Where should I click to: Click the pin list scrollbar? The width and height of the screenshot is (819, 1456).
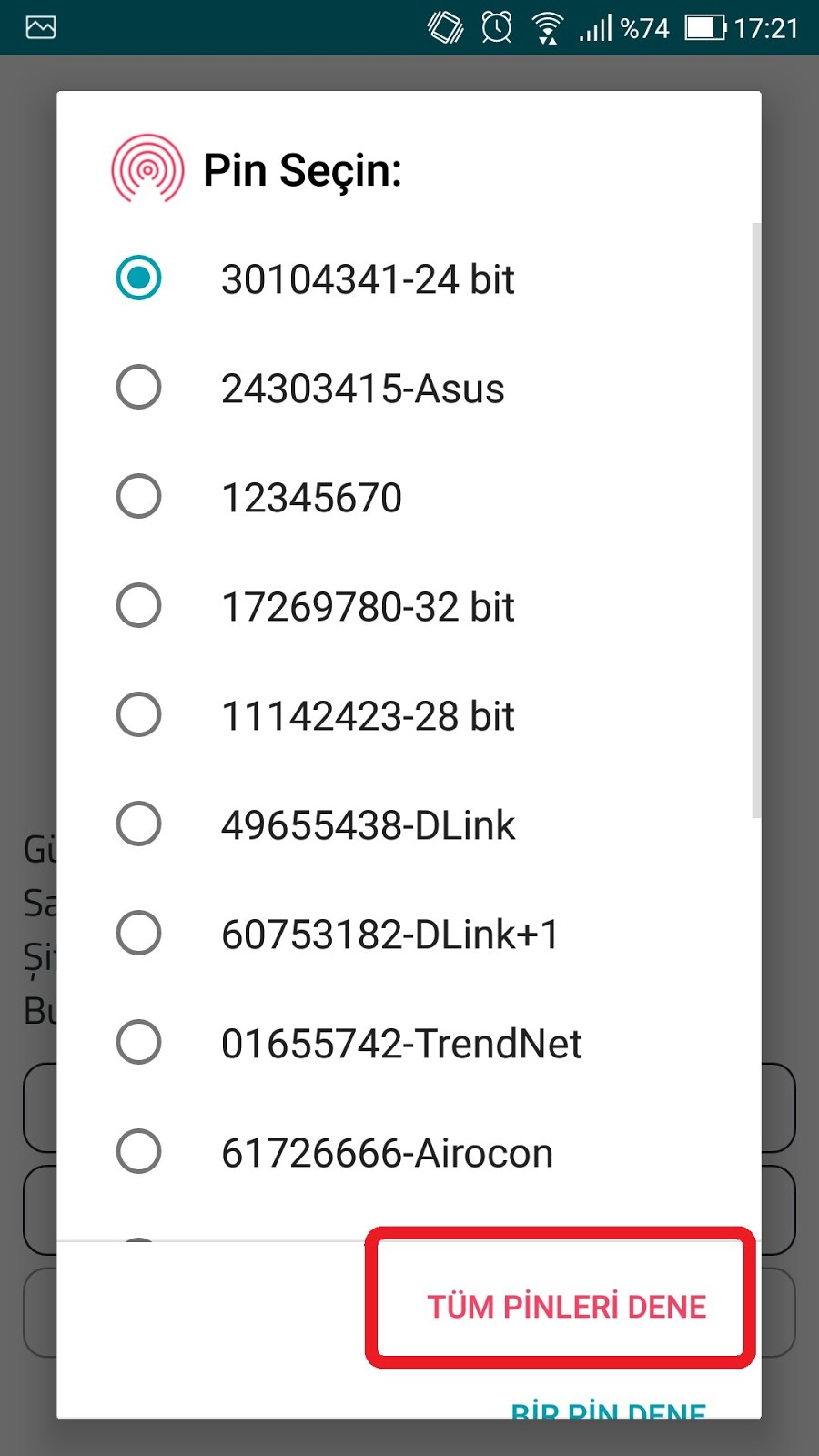click(x=756, y=521)
